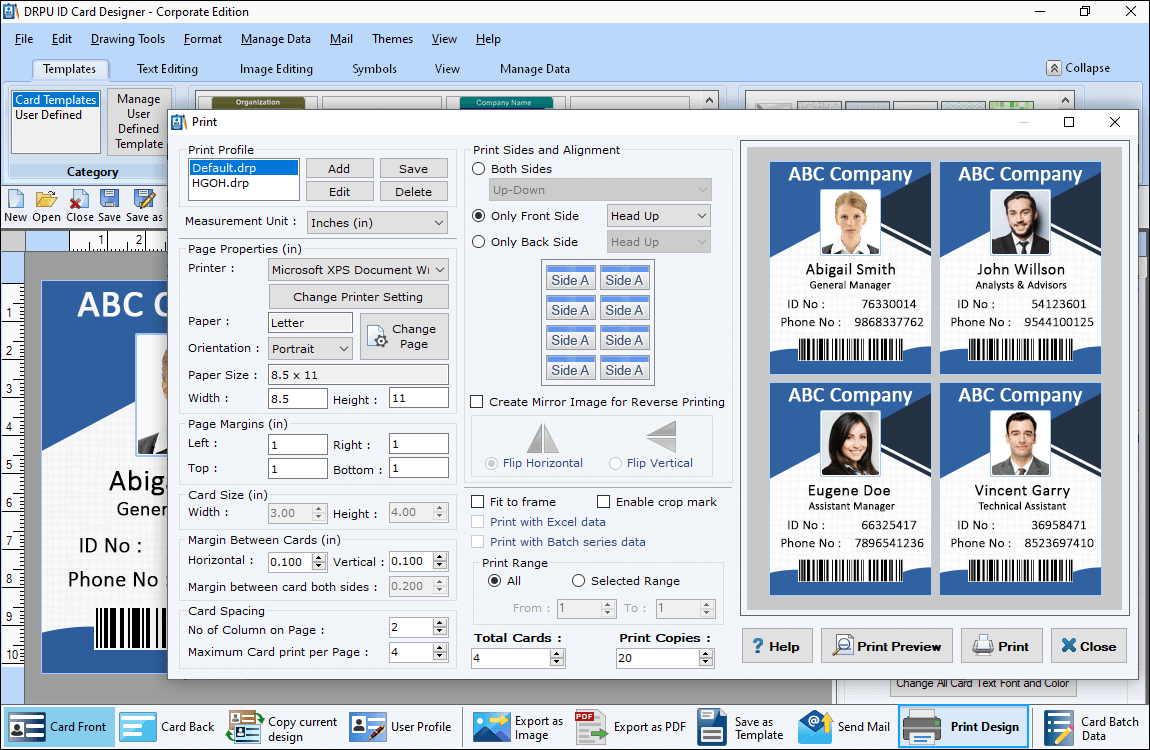The image size is (1150, 750).
Task: Click Manage User Defined Template button
Action: click(x=139, y=122)
